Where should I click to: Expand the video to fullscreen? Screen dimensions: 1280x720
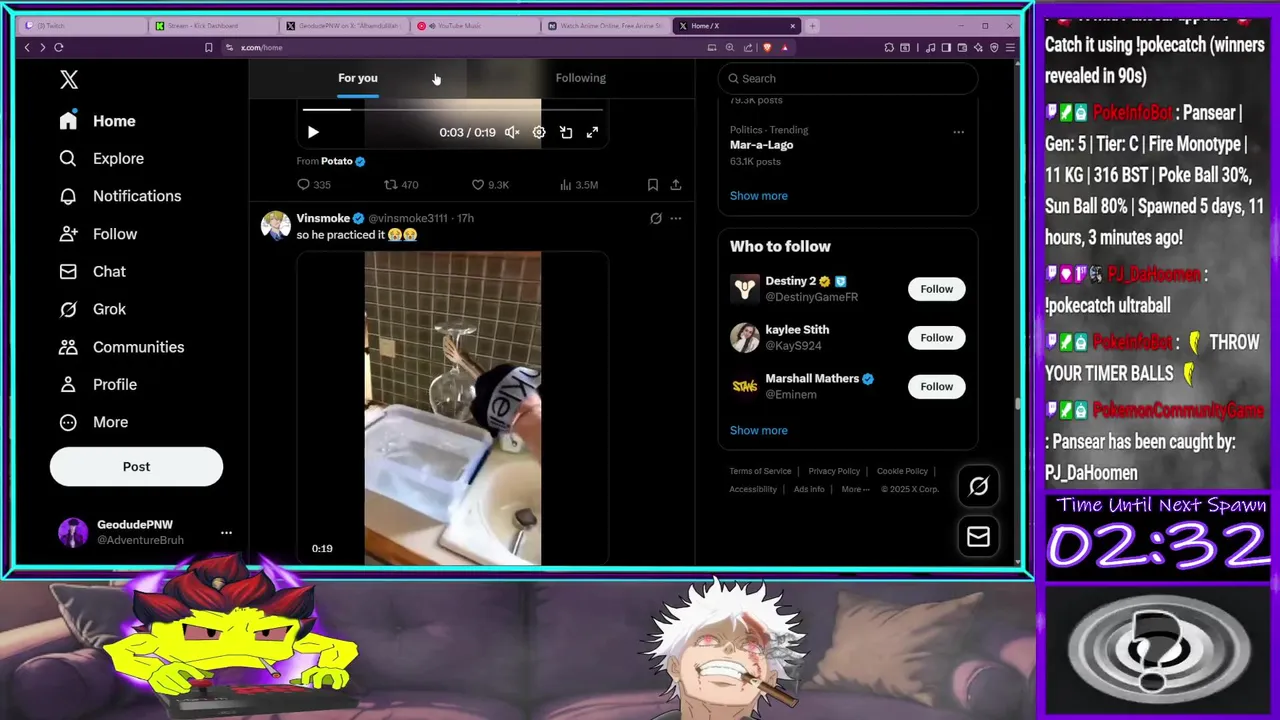coord(592,132)
